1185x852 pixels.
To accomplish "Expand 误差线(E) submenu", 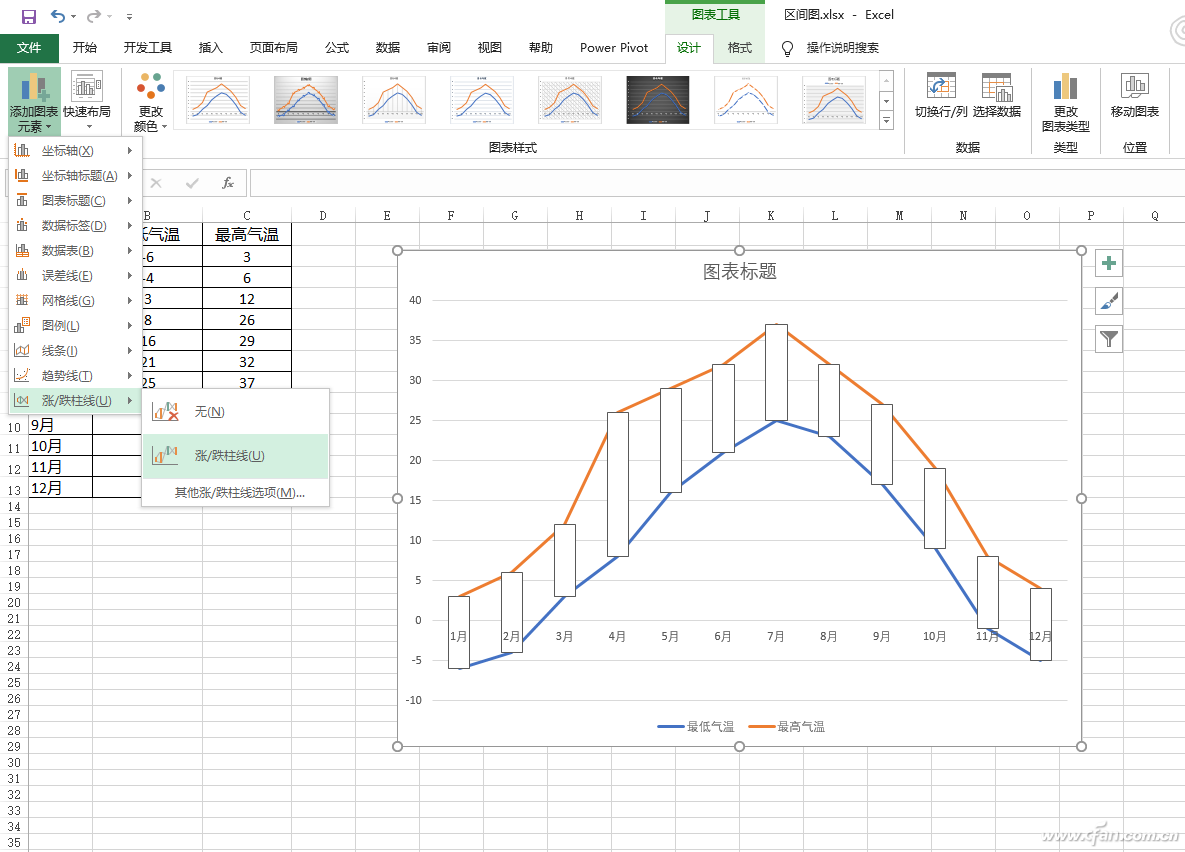I will [x=75, y=275].
